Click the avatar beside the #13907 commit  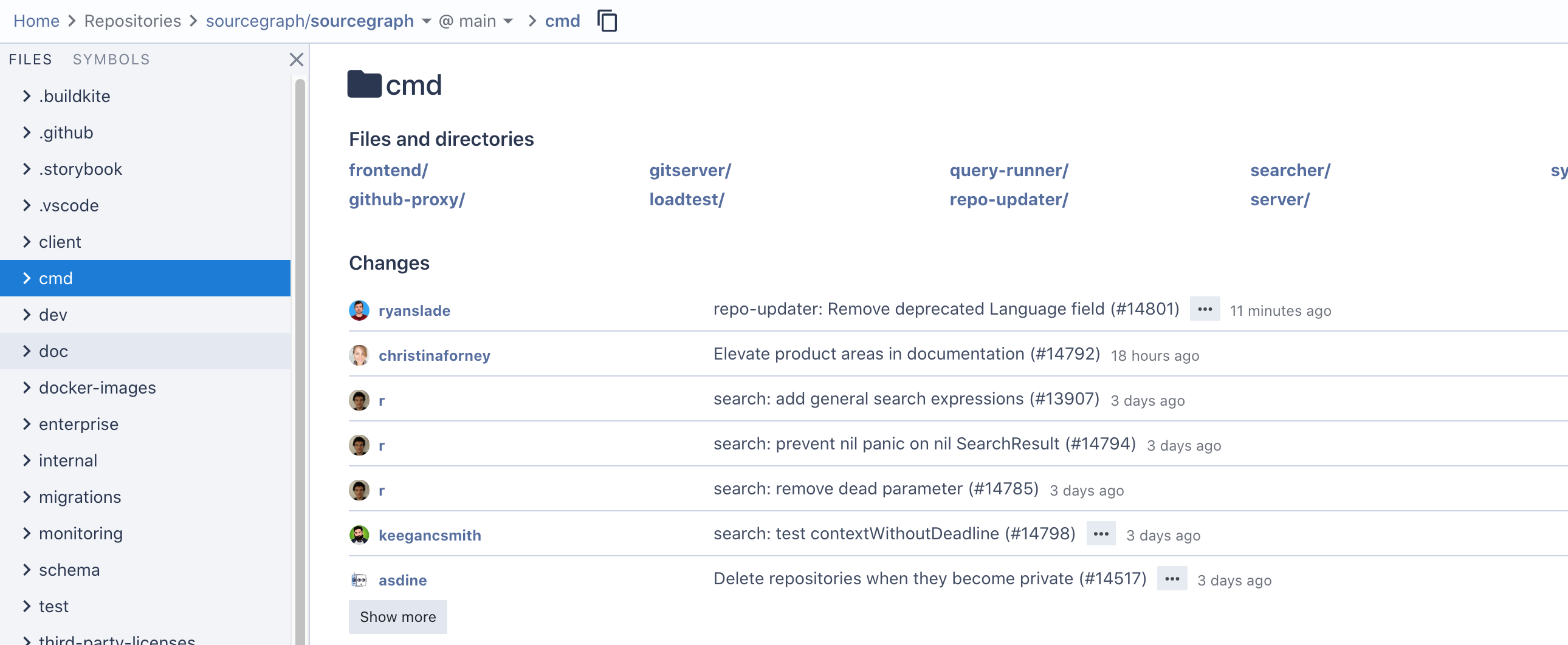[x=359, y=400]
